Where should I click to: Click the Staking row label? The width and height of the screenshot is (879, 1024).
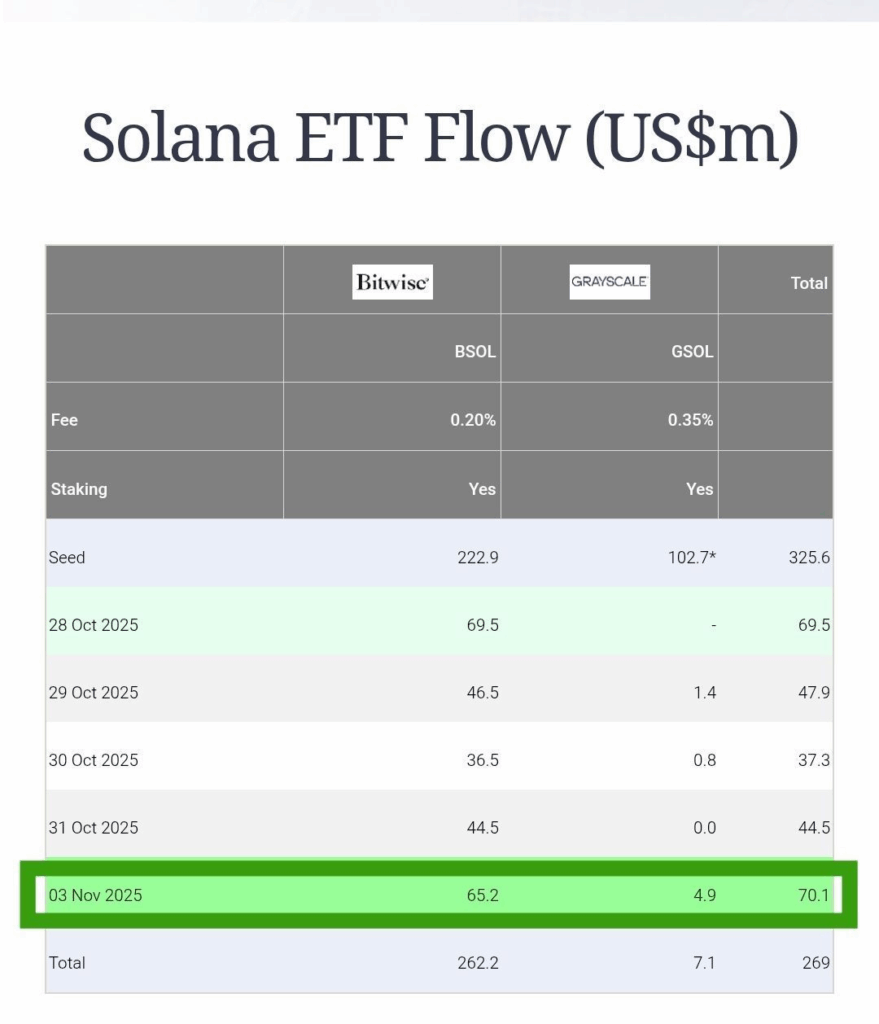(78, 489)
